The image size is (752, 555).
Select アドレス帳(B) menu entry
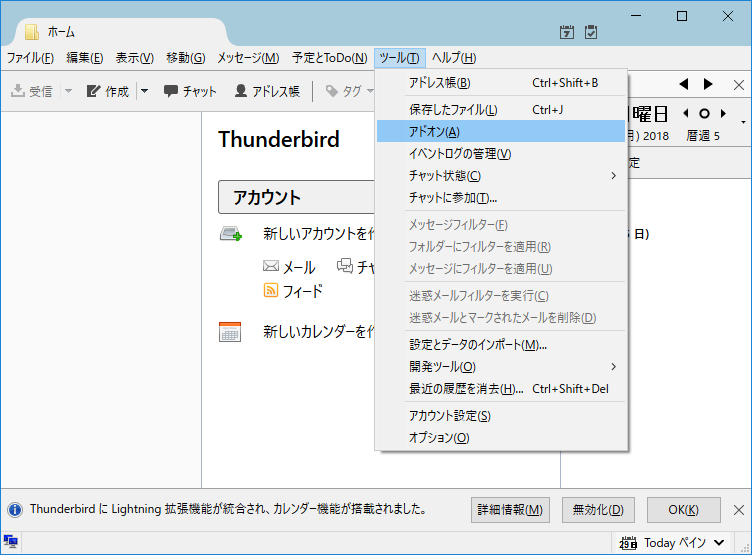coord(501,83)
